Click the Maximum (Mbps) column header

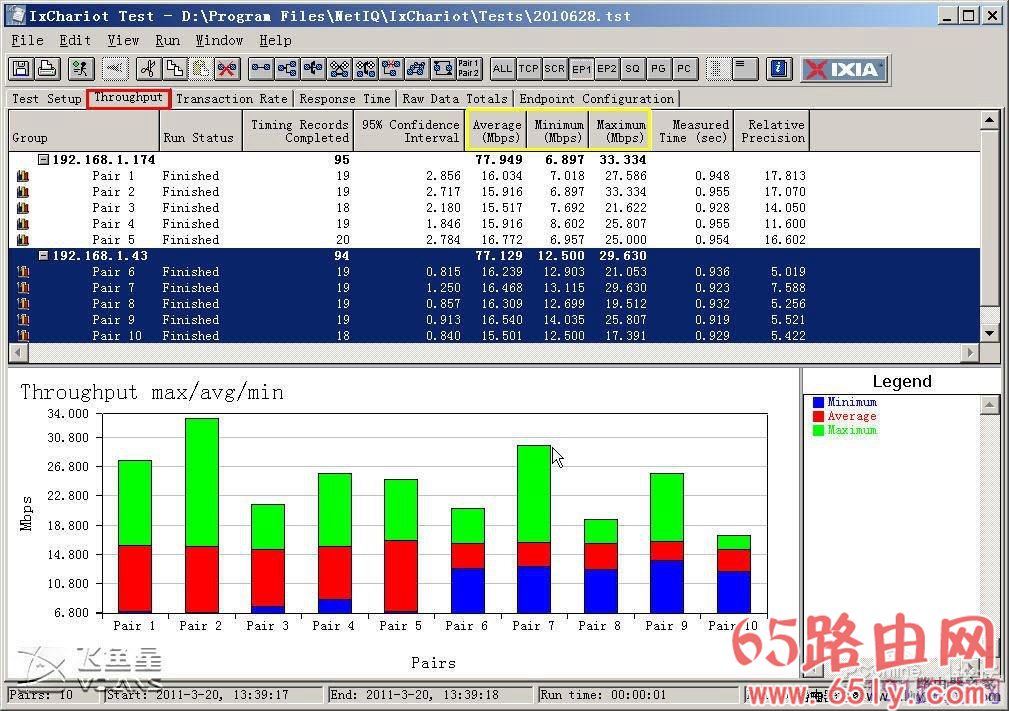coord(620,131)
